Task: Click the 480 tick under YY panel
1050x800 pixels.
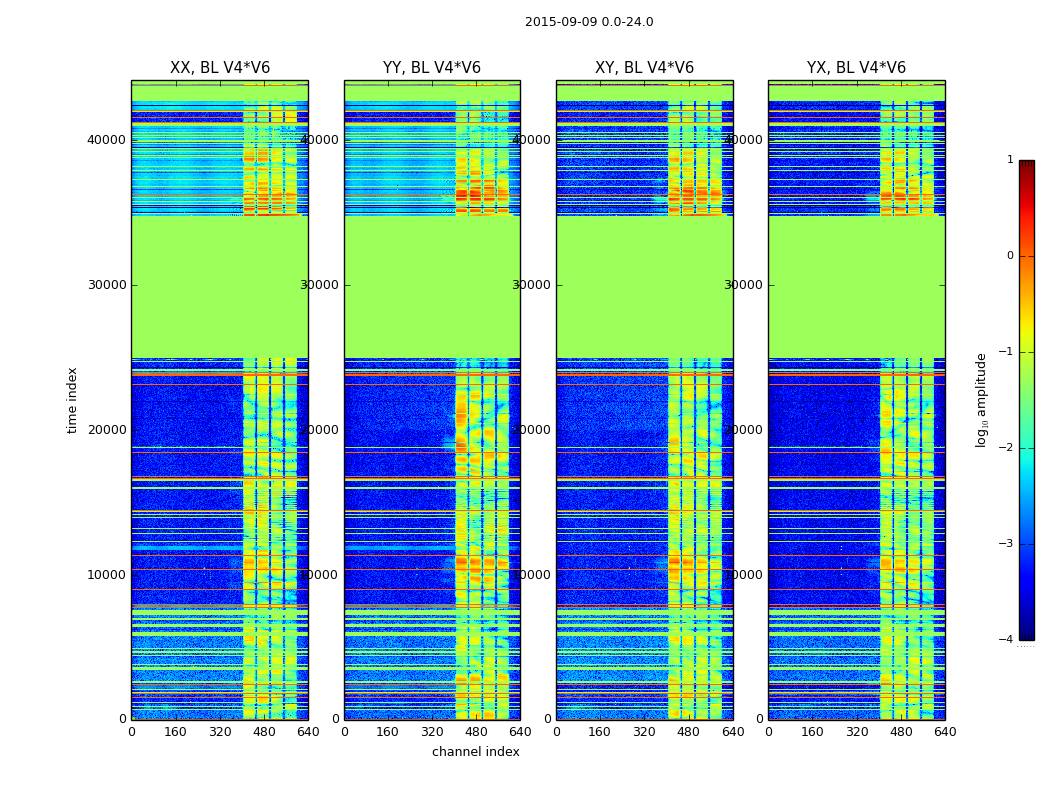Action: point(476,732)
